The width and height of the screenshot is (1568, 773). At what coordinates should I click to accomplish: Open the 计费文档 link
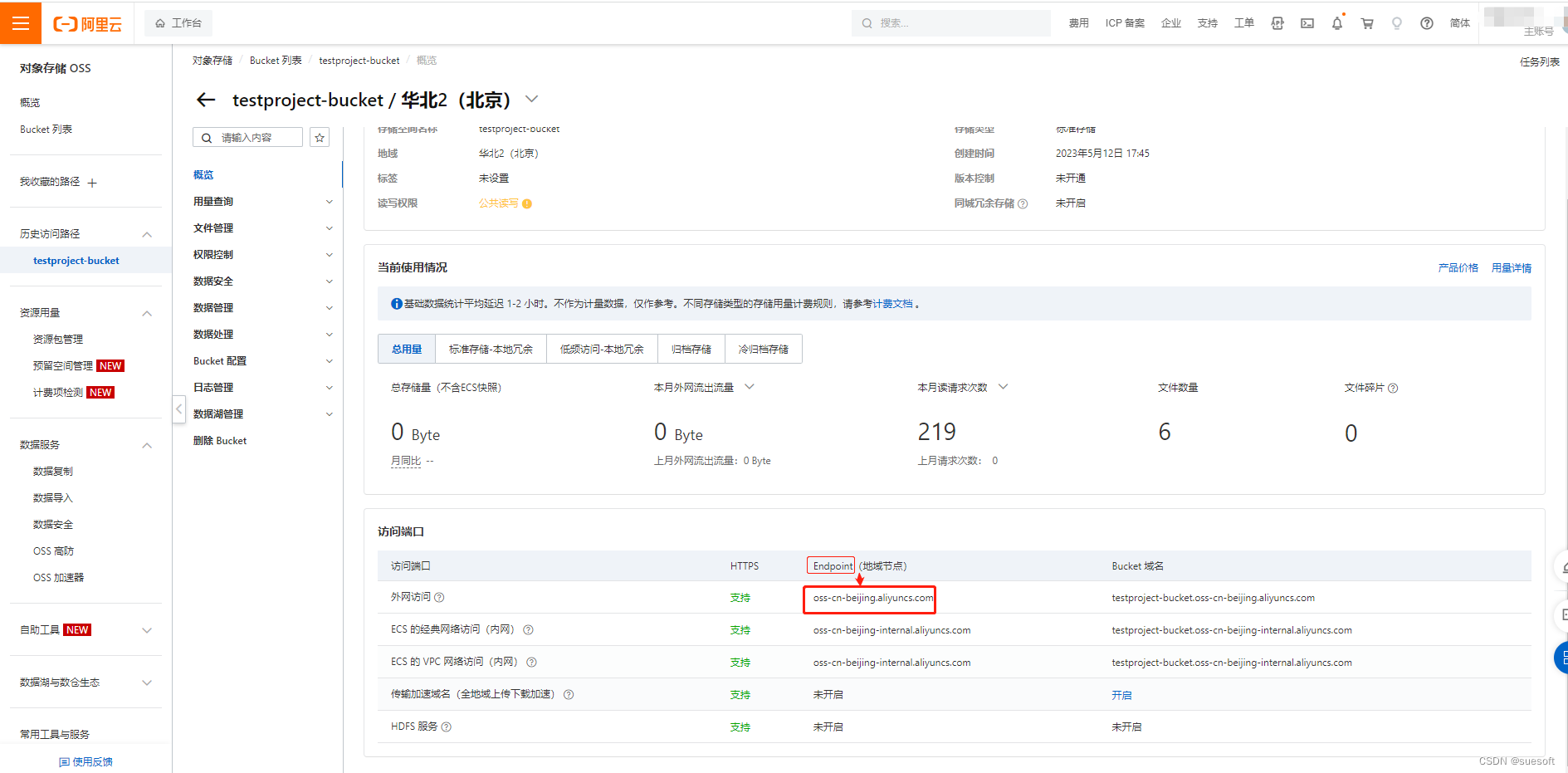point(893,304)
